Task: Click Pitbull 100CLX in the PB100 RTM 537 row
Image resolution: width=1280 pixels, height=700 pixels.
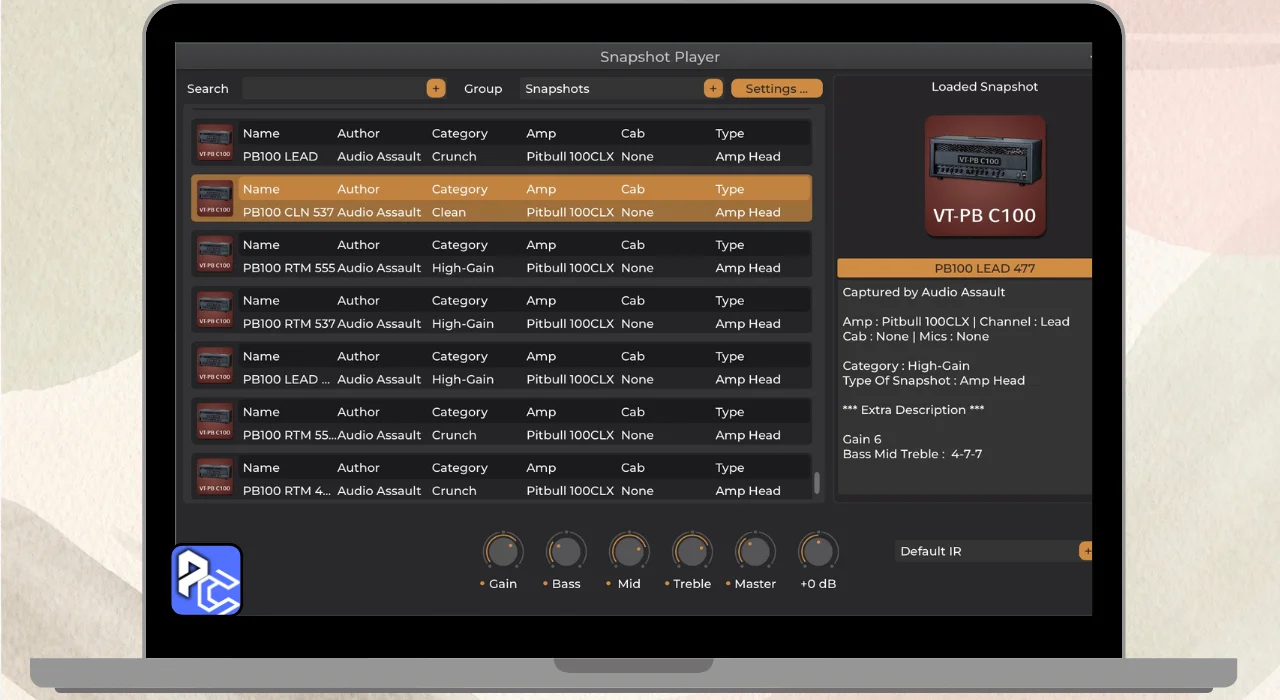Action: coord(570,324)
